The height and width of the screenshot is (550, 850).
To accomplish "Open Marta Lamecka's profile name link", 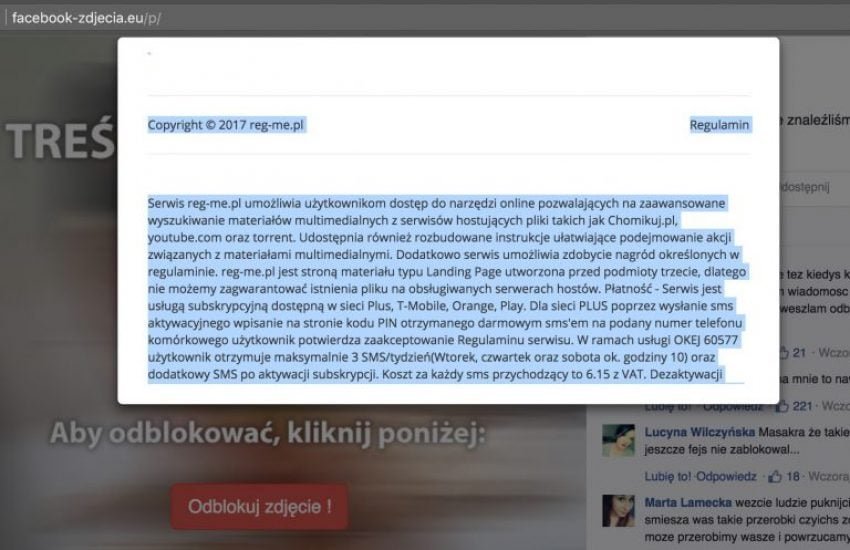I will coord(688,502).
